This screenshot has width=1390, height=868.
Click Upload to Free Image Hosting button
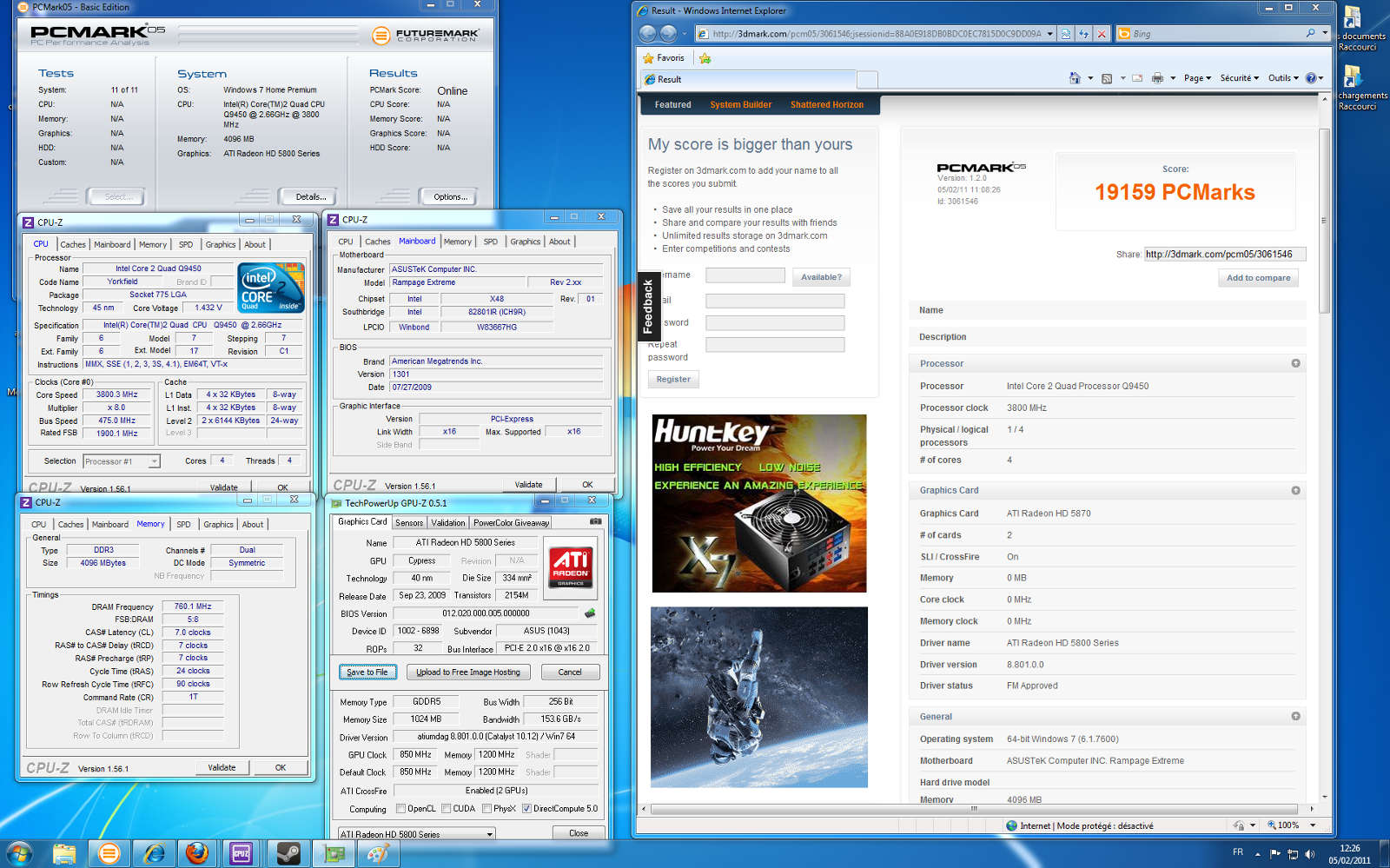(x=468, y=673)
